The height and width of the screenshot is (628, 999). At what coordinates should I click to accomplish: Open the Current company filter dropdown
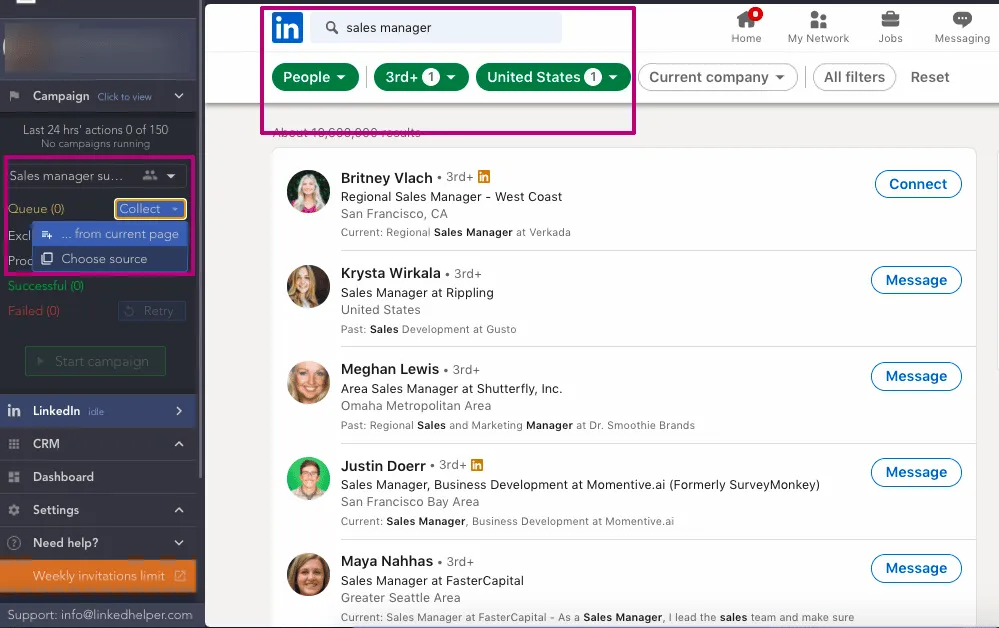pyautogui.click(x=717, y=77)
